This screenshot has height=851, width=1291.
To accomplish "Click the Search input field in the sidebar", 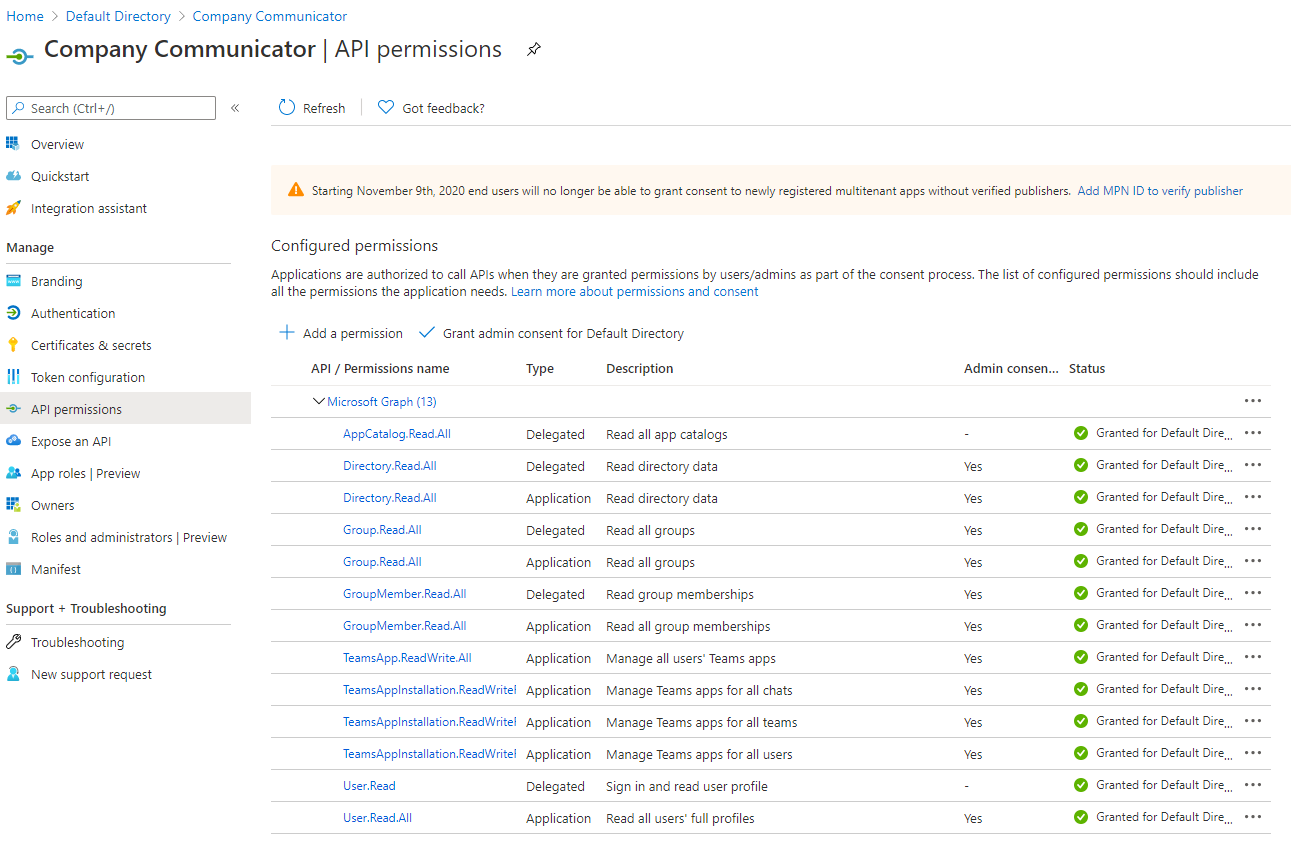I will 110,107.
